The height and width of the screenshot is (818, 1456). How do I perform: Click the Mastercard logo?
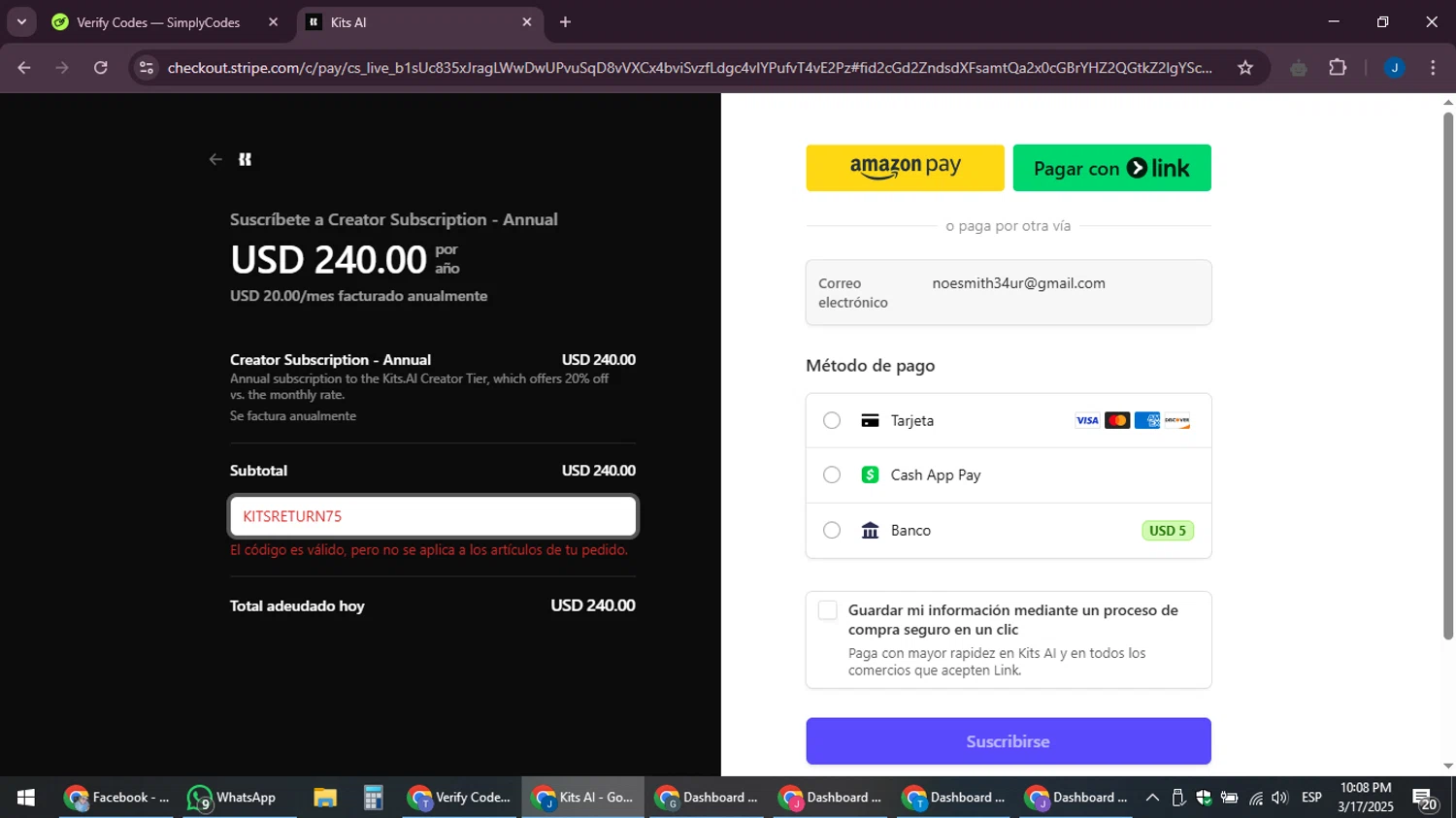point(1117,420)
